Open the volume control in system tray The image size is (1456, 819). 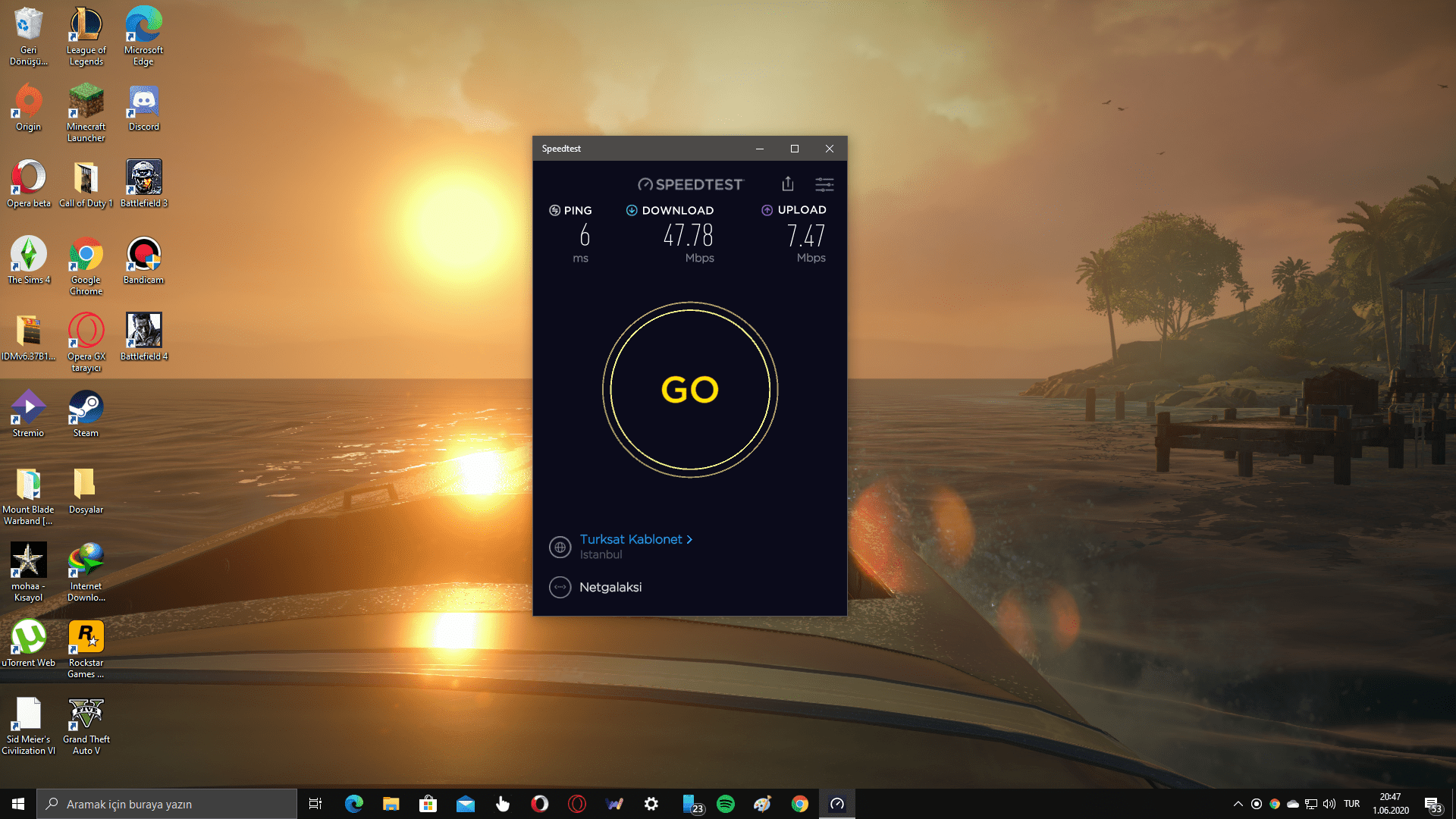click(1329, 804)
